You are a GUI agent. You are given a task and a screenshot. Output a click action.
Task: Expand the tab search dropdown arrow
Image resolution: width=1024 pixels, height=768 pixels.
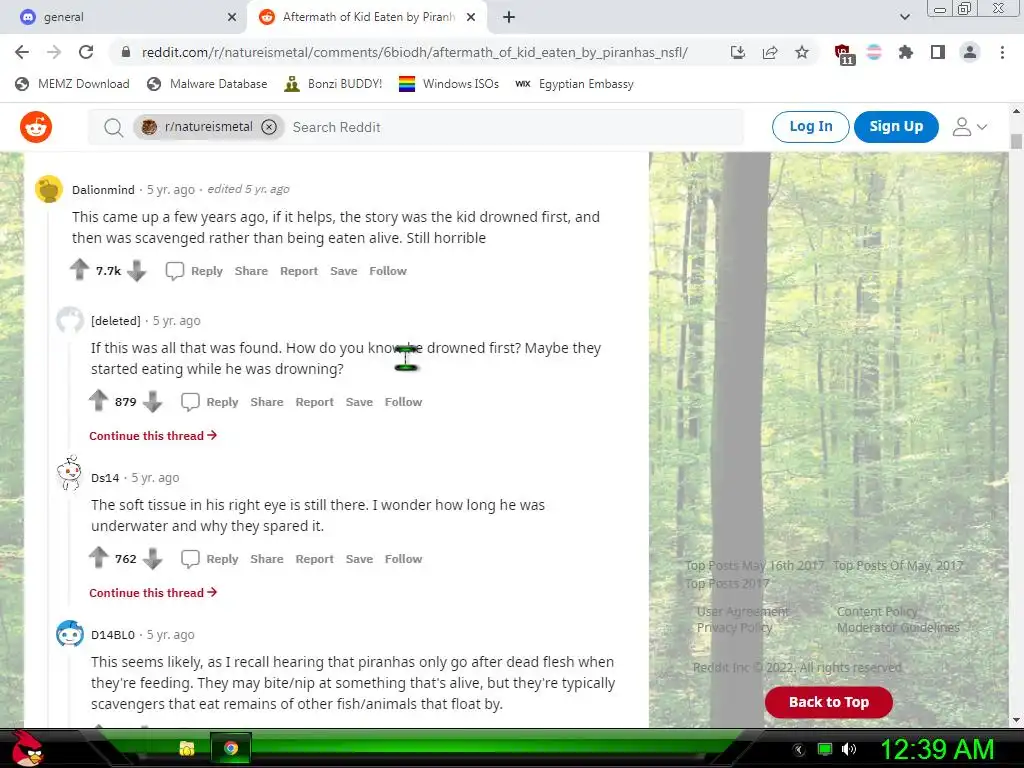(904, 17)
